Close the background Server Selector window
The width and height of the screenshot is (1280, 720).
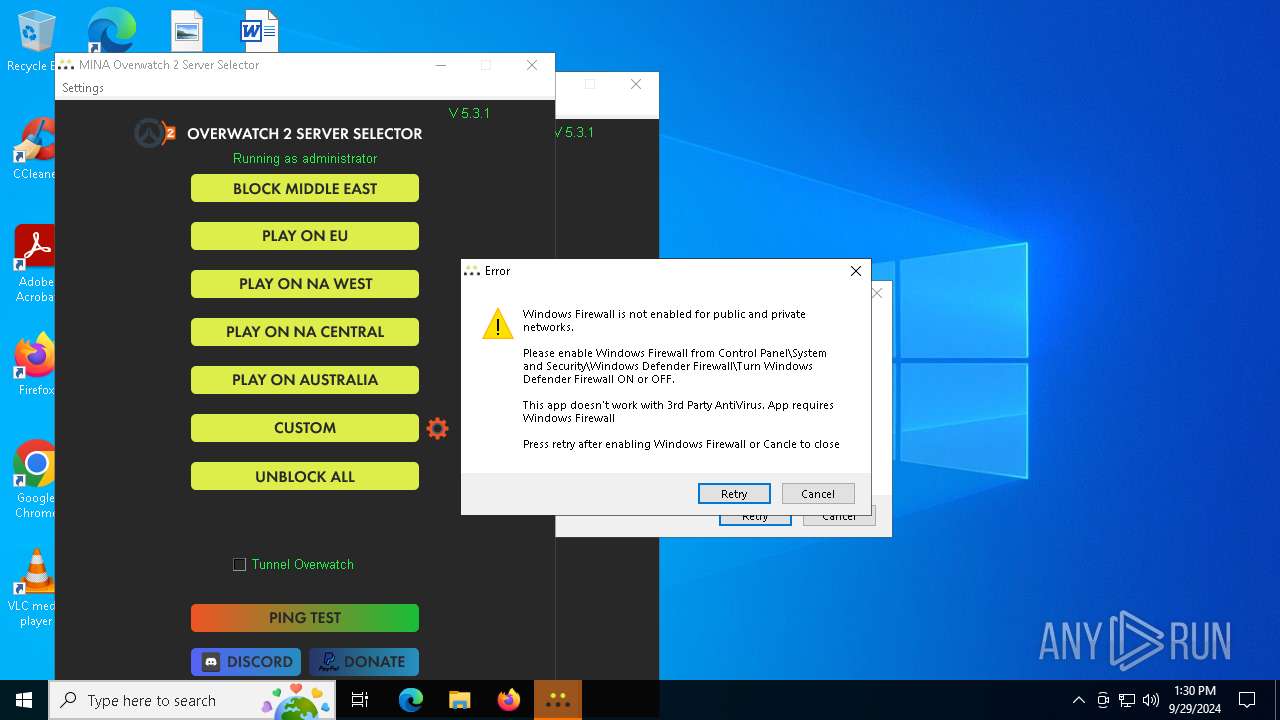coord(636,84)
